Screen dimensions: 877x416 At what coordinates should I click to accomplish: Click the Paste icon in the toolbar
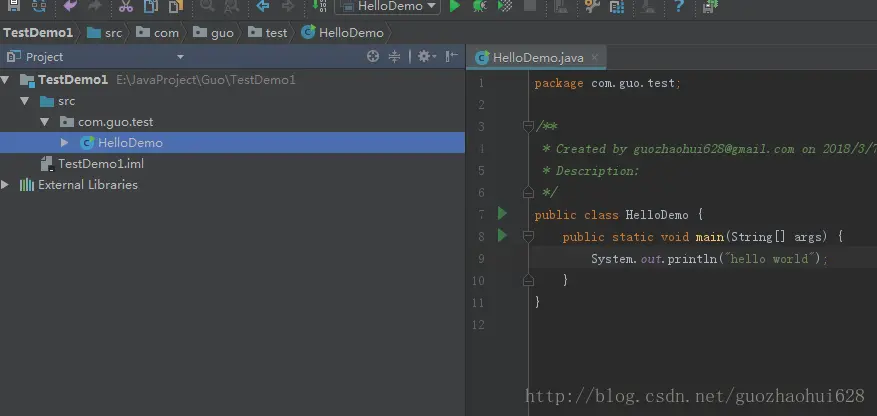pos(176,6)
